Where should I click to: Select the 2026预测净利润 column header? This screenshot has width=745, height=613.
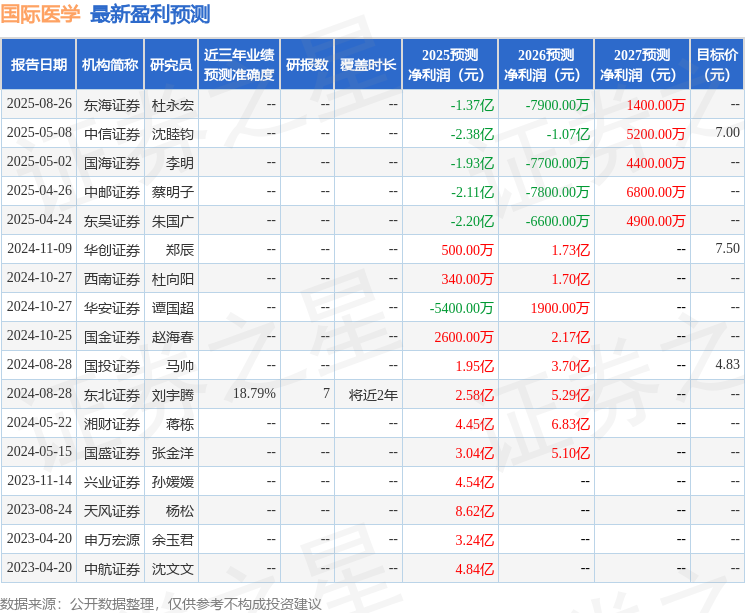tap(546, 65)
